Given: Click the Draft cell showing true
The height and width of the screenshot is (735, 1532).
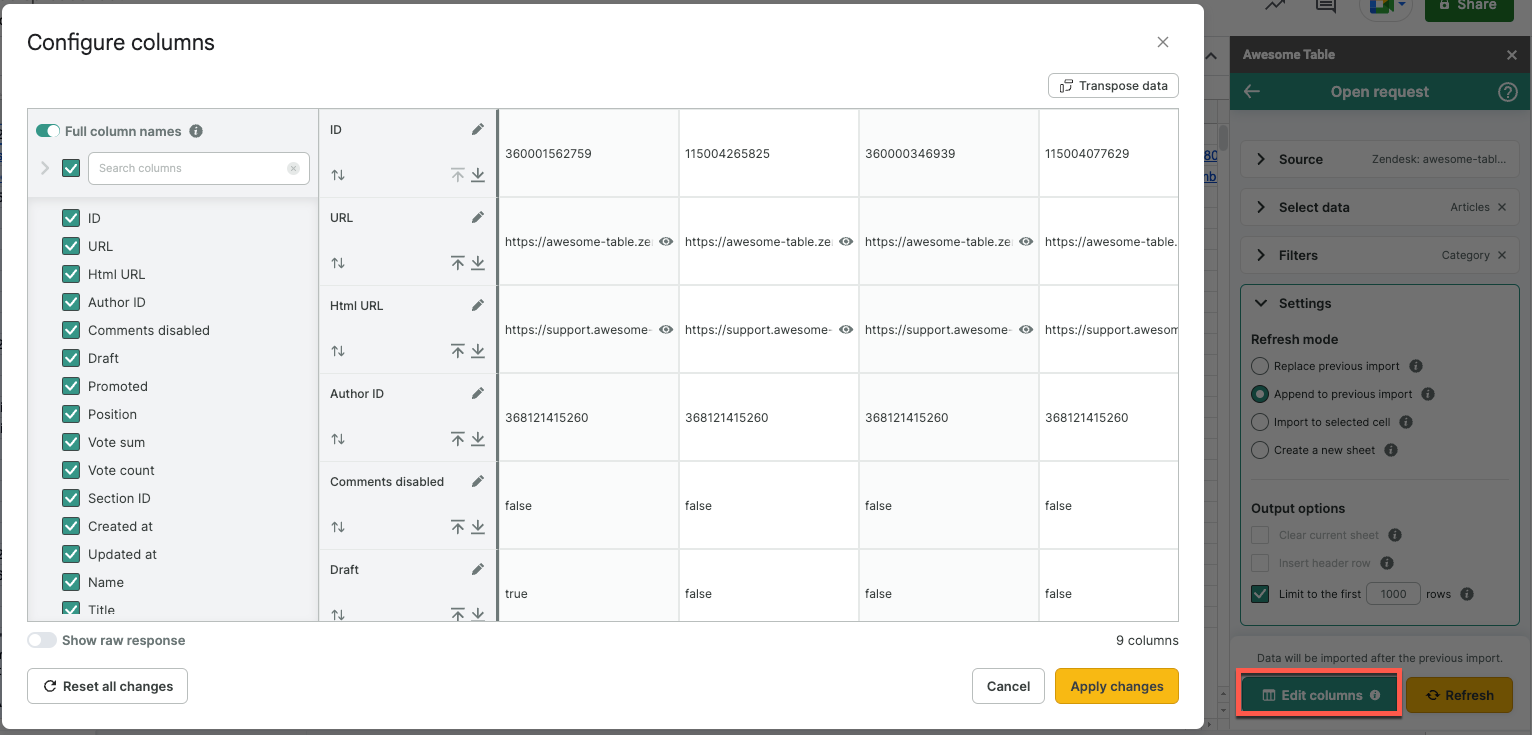Looking at the screenshot, I should [x=516, y=594].
